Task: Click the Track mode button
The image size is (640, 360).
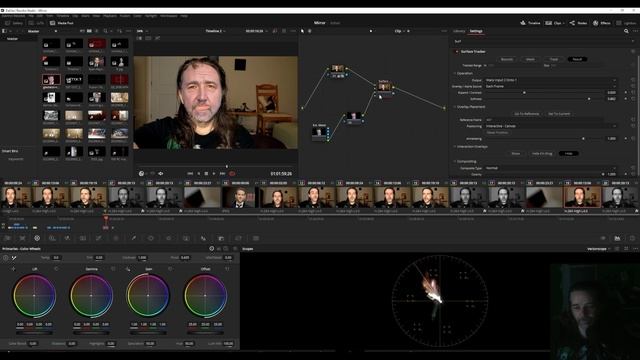Action: (x=554, y=59)
